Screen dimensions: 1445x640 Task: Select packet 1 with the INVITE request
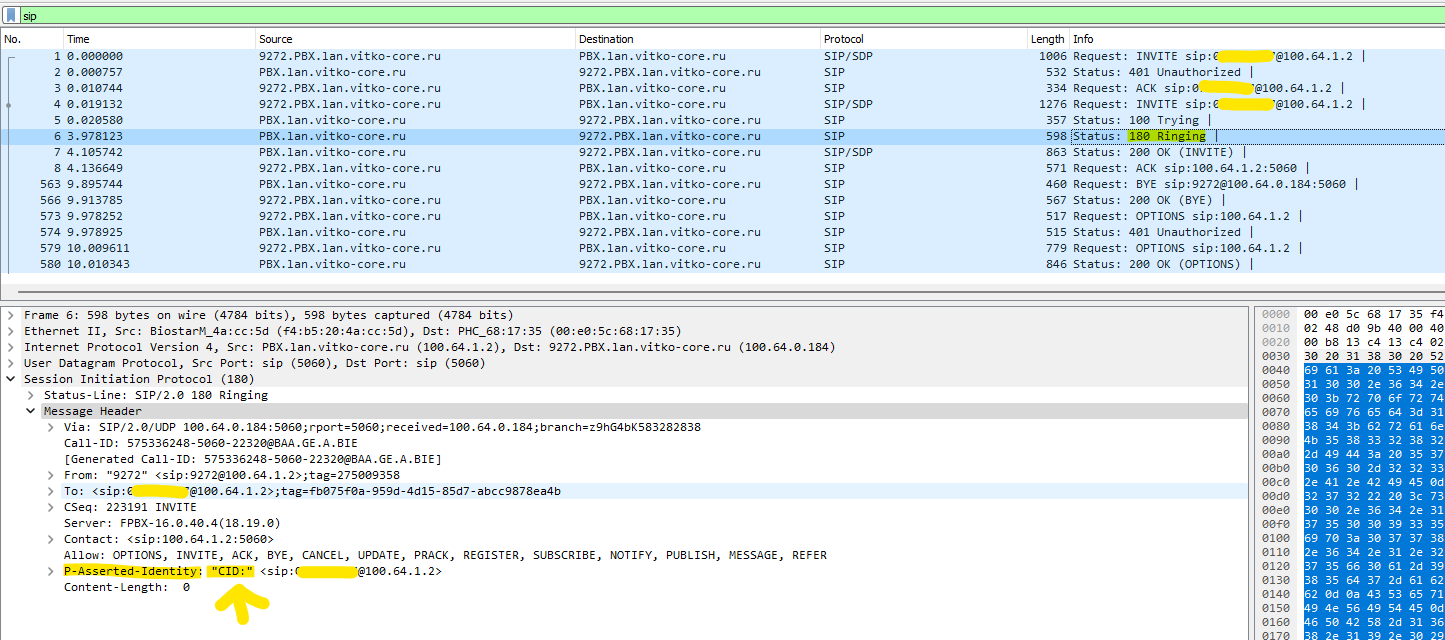point(400,55)
